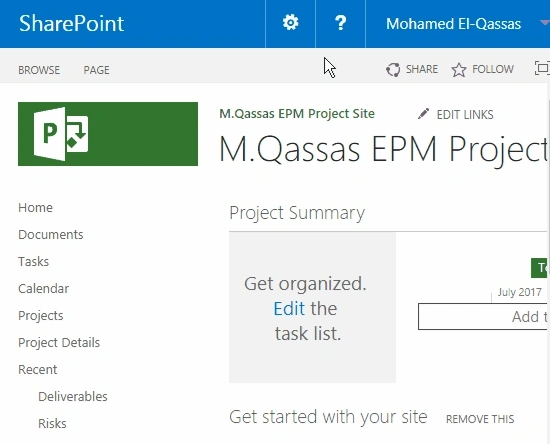Open the Mohamed El-Qassas account name
Screen dimensions: 550x444
pyautogui.click(x=453, y=24)
